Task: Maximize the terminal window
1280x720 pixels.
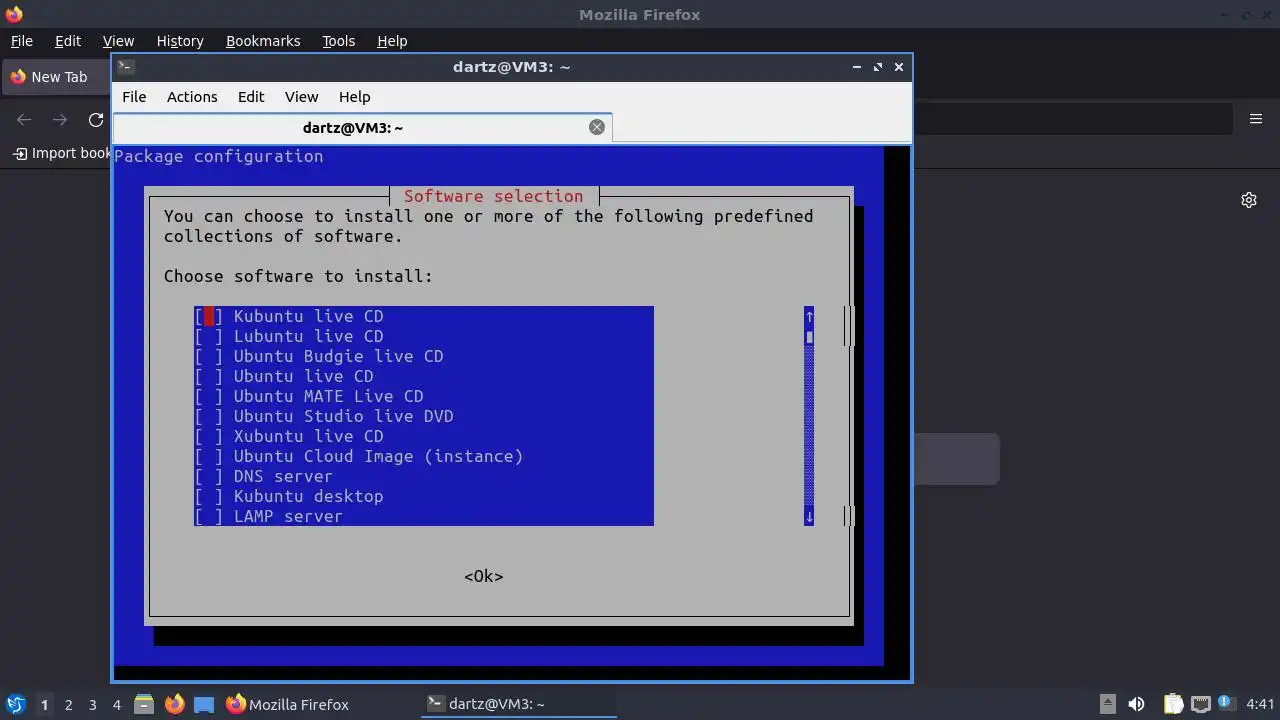Action: (878, 67)
